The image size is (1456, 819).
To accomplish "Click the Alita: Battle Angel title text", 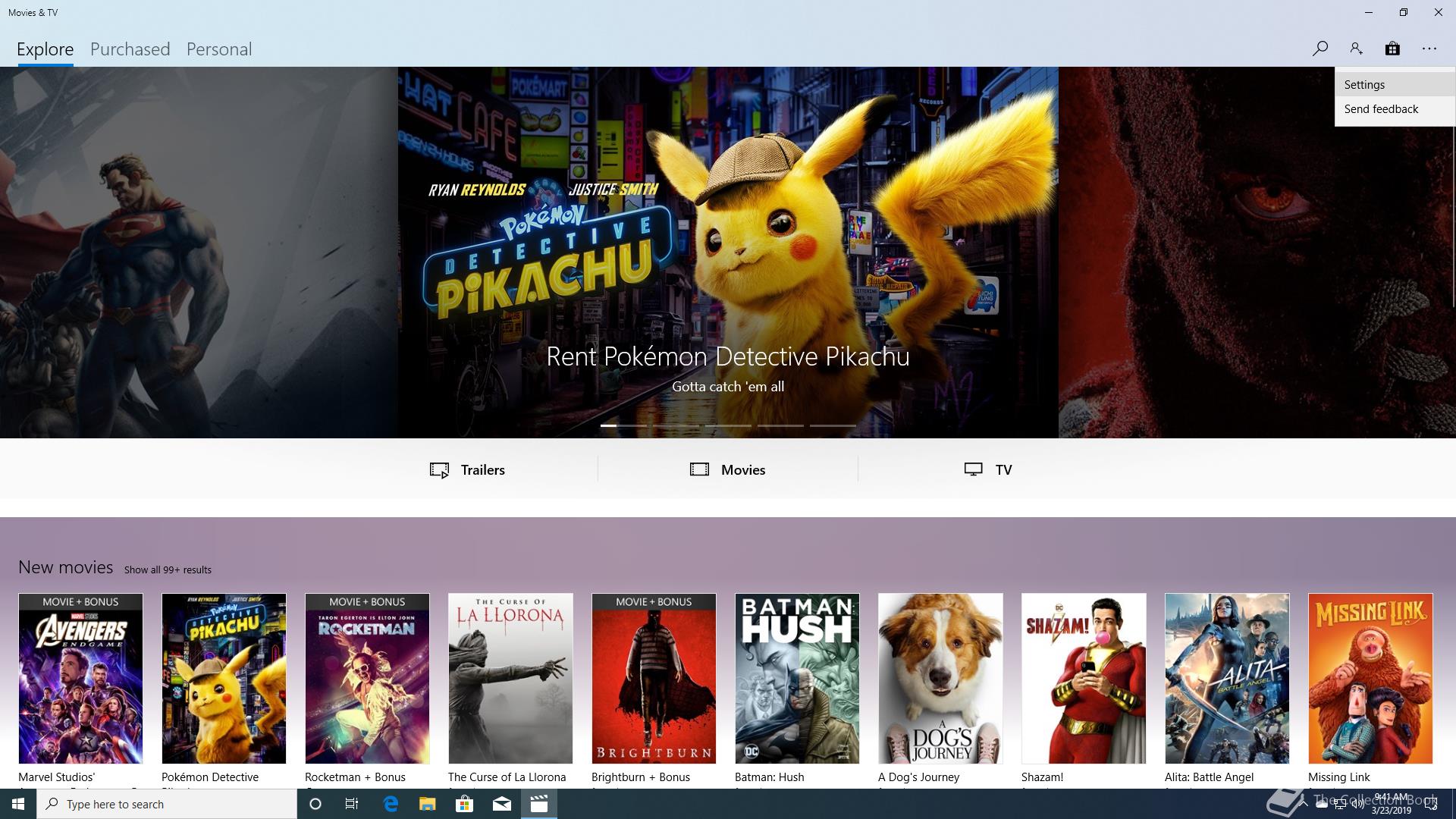I will [x=1210, y=777].
